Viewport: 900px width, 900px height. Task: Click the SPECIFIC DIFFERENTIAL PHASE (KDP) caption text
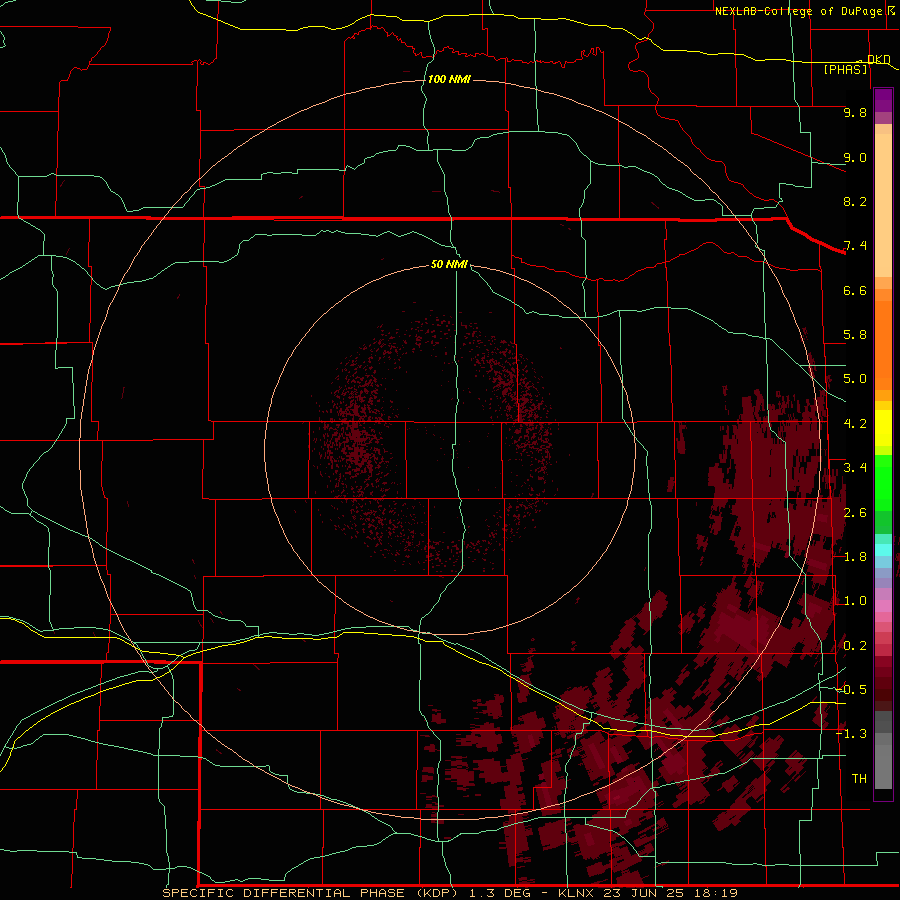tap(310, 893)
